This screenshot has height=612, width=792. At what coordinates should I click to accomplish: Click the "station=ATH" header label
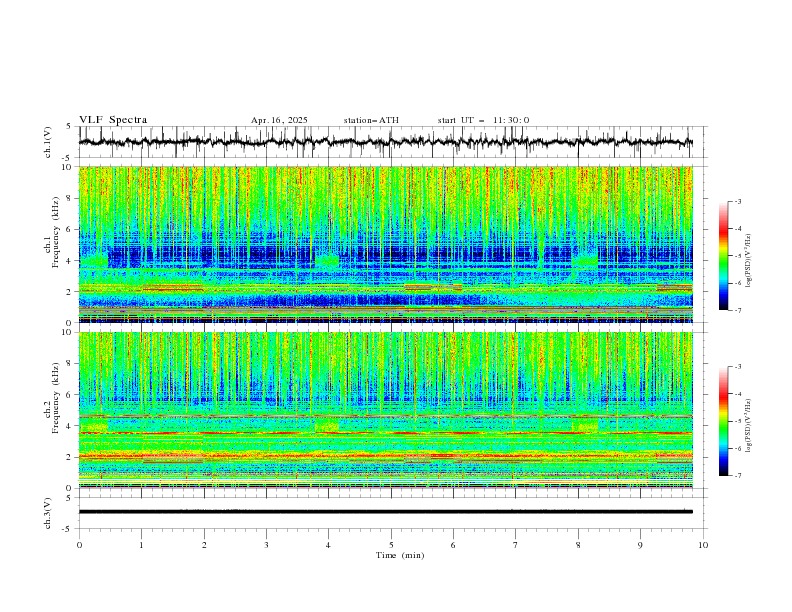coord(371,120)
